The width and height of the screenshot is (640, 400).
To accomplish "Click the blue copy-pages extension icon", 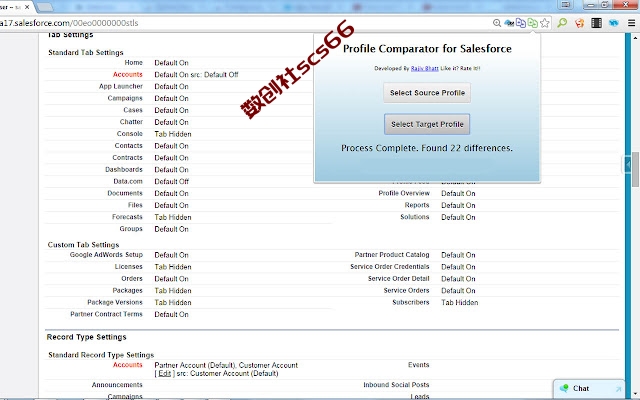I will click(520, 23).
